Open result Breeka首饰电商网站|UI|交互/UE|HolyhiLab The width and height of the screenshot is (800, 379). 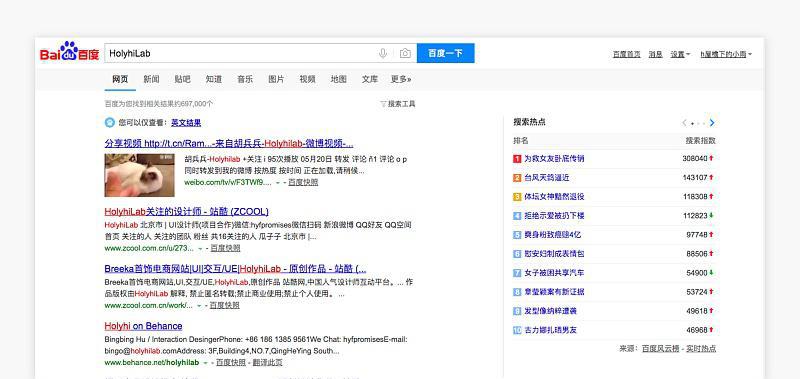[x=235, y=268]
